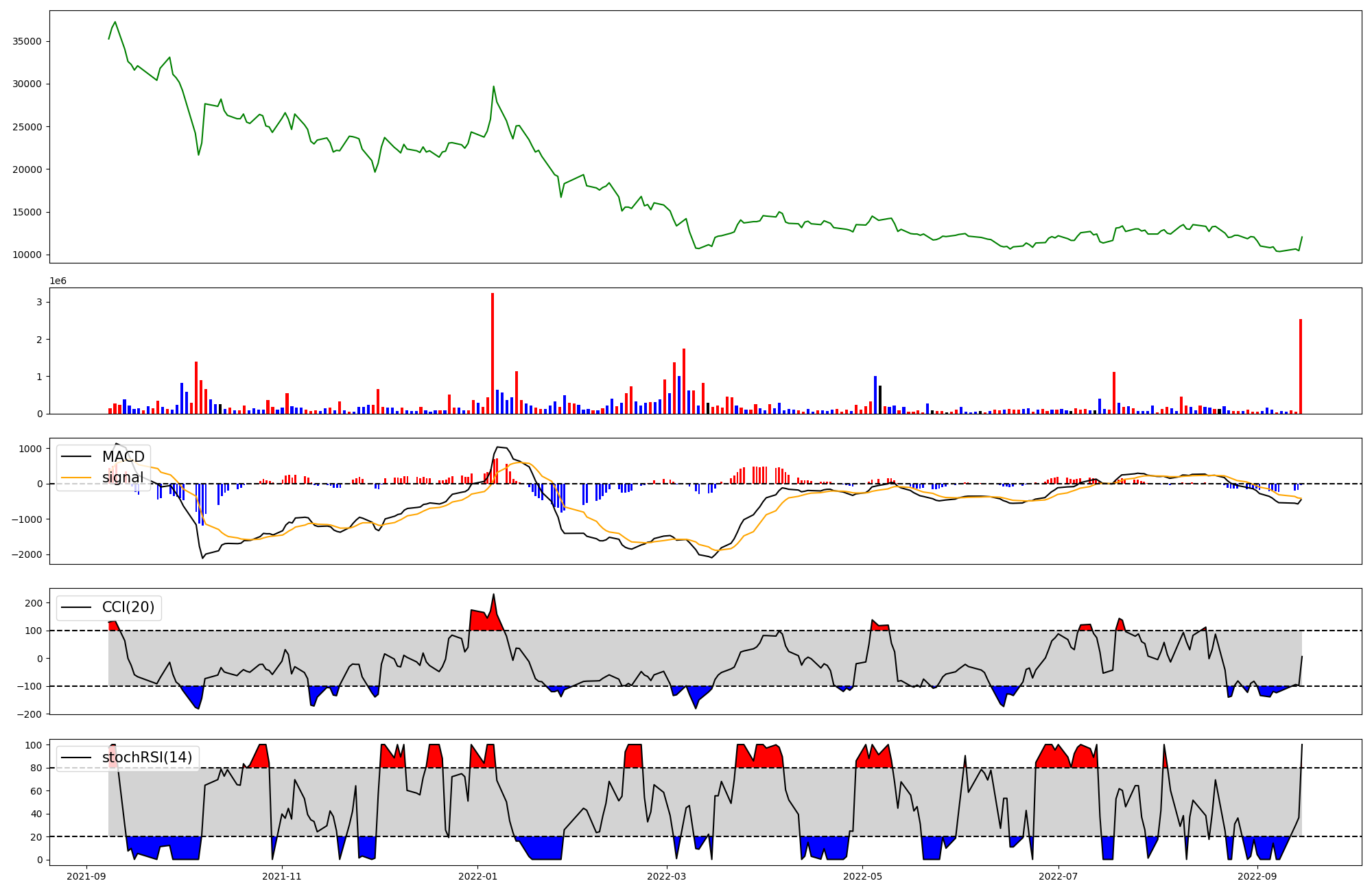Click the CCI(20) legend entry
Viewport: 1372px width, 892px height.
[128, 607]
